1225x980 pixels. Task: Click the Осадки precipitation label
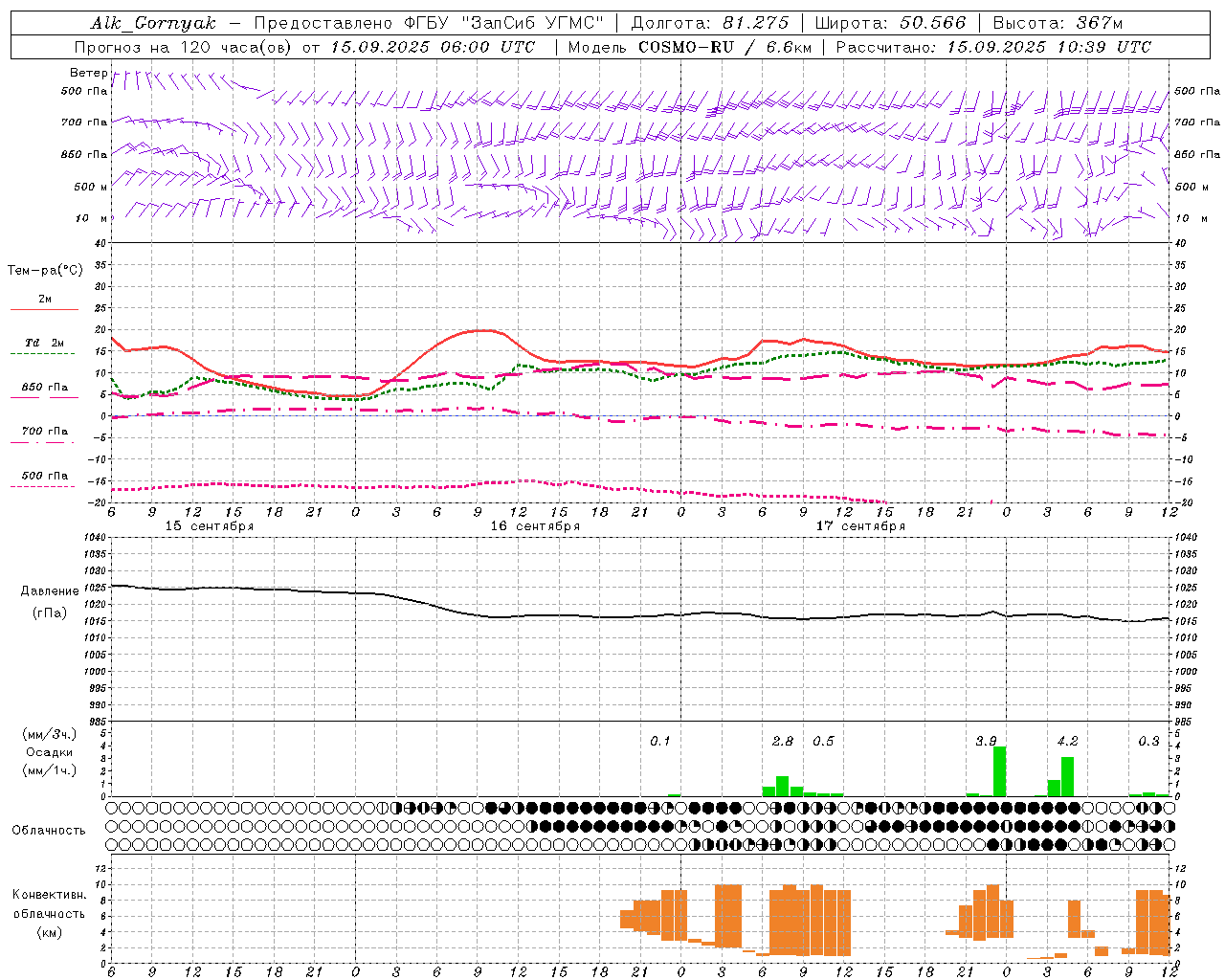[x=49, y=752]
